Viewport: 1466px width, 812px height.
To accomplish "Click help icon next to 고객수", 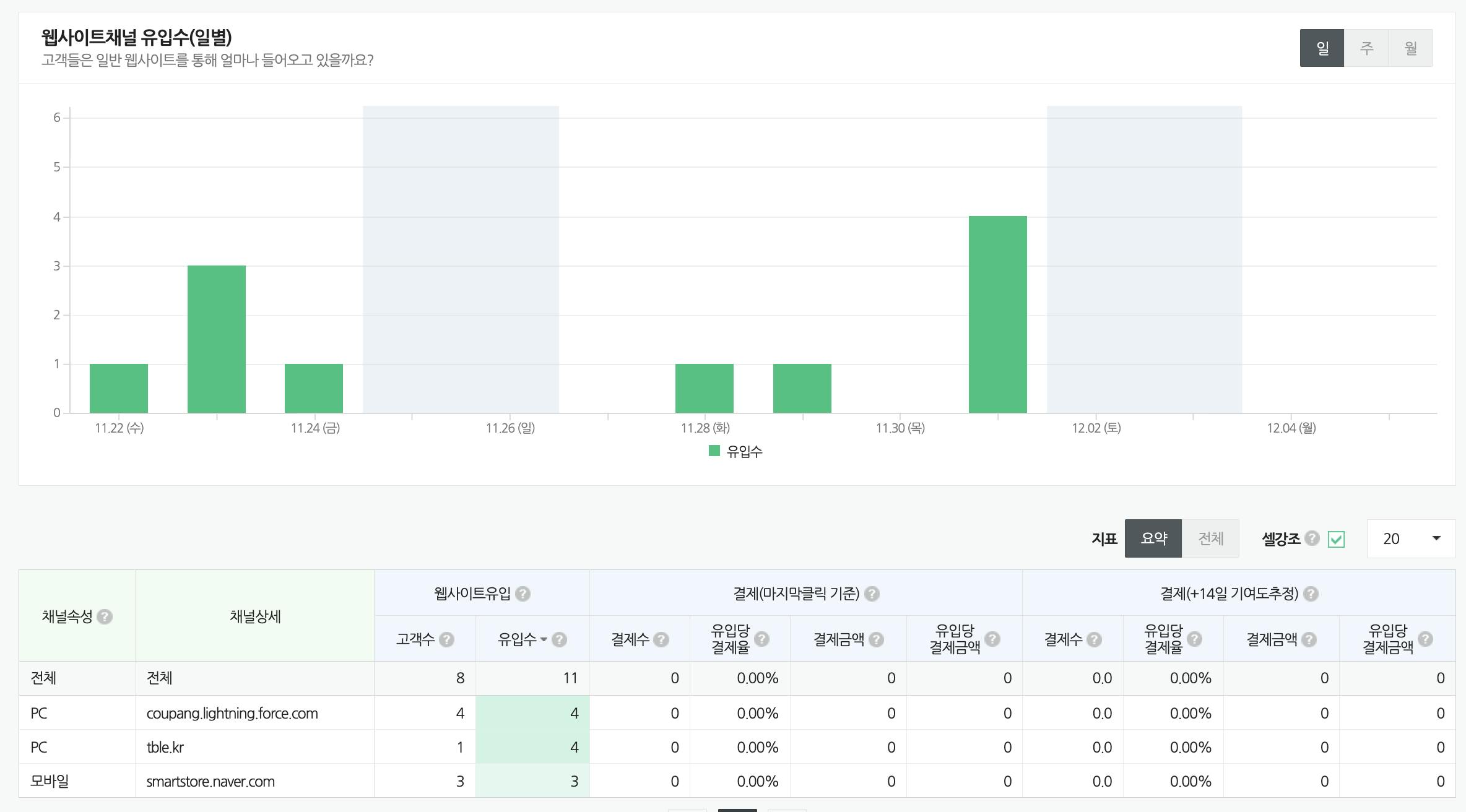I will (446, 639).
